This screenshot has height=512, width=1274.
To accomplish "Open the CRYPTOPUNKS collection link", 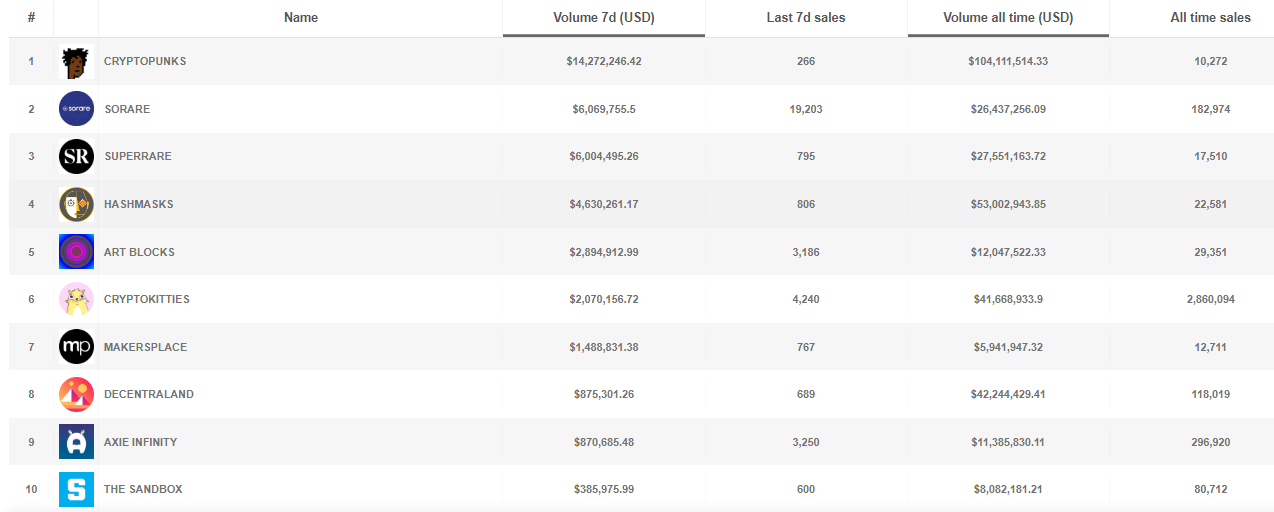I will [145, 62].
